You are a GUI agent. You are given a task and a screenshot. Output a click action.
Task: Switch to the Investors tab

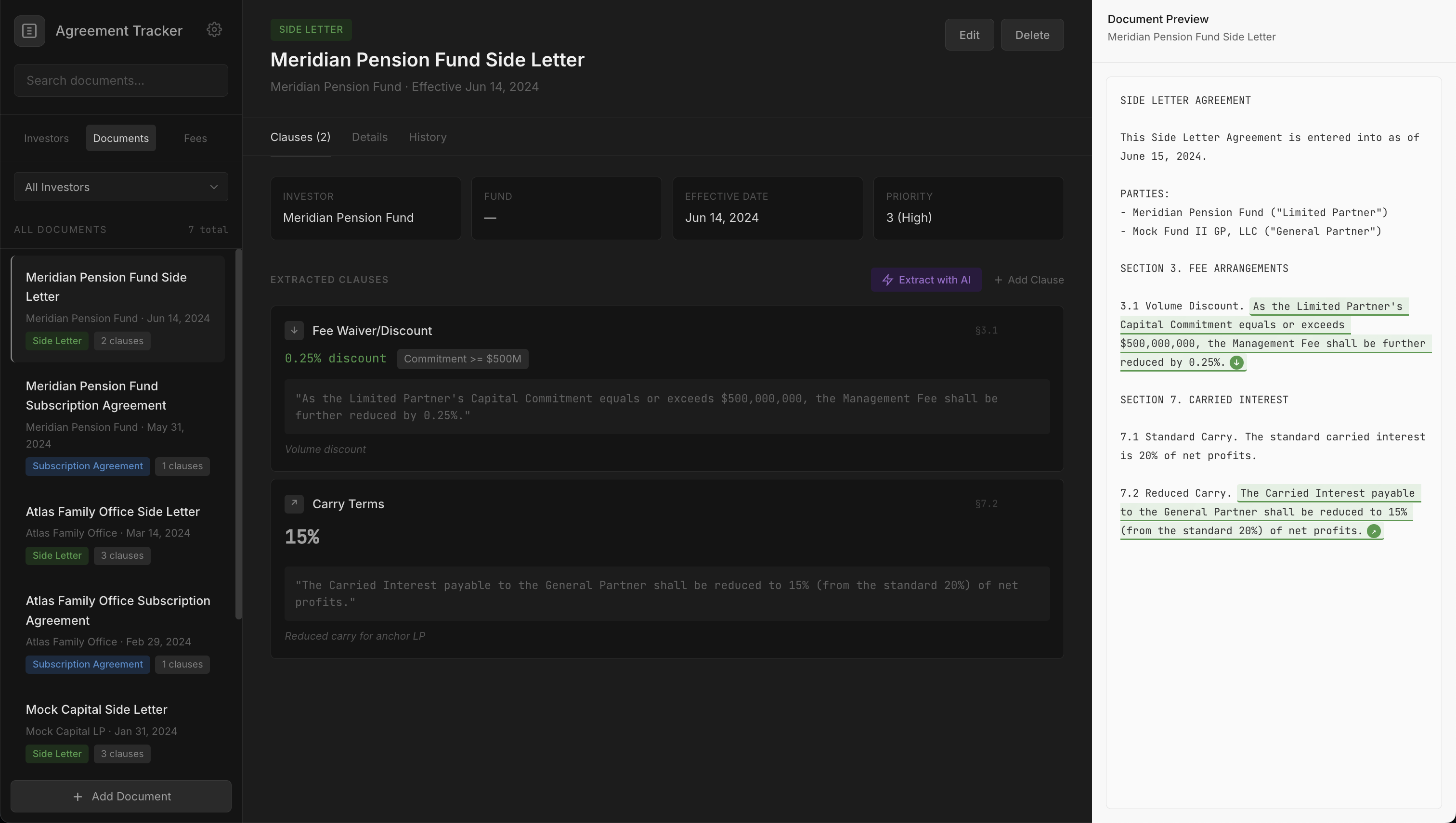46,139
